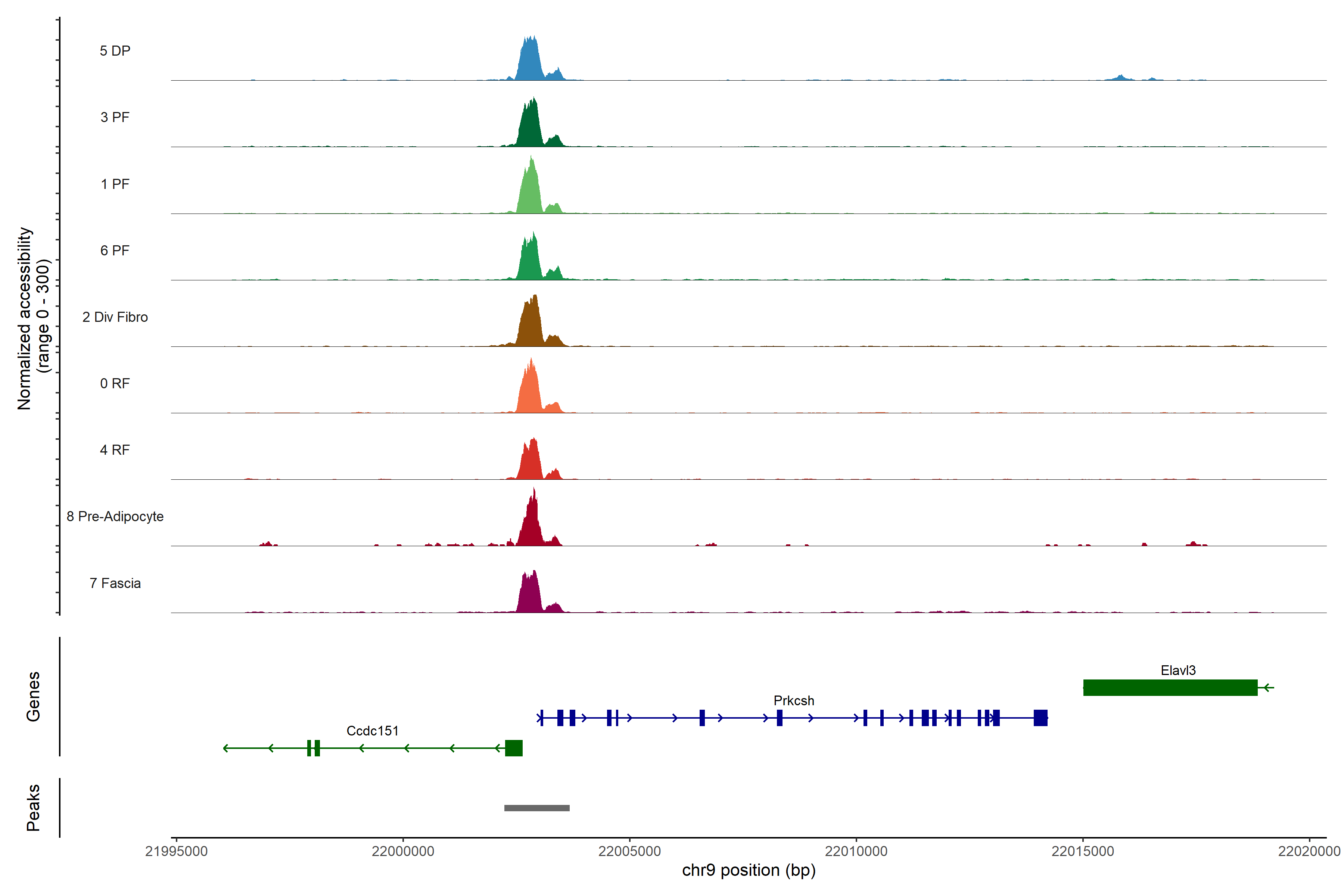Viewport: 1344px width, 896px height.
Task: Click the large green Elavl3 gene body
Action: point(1170,687)
